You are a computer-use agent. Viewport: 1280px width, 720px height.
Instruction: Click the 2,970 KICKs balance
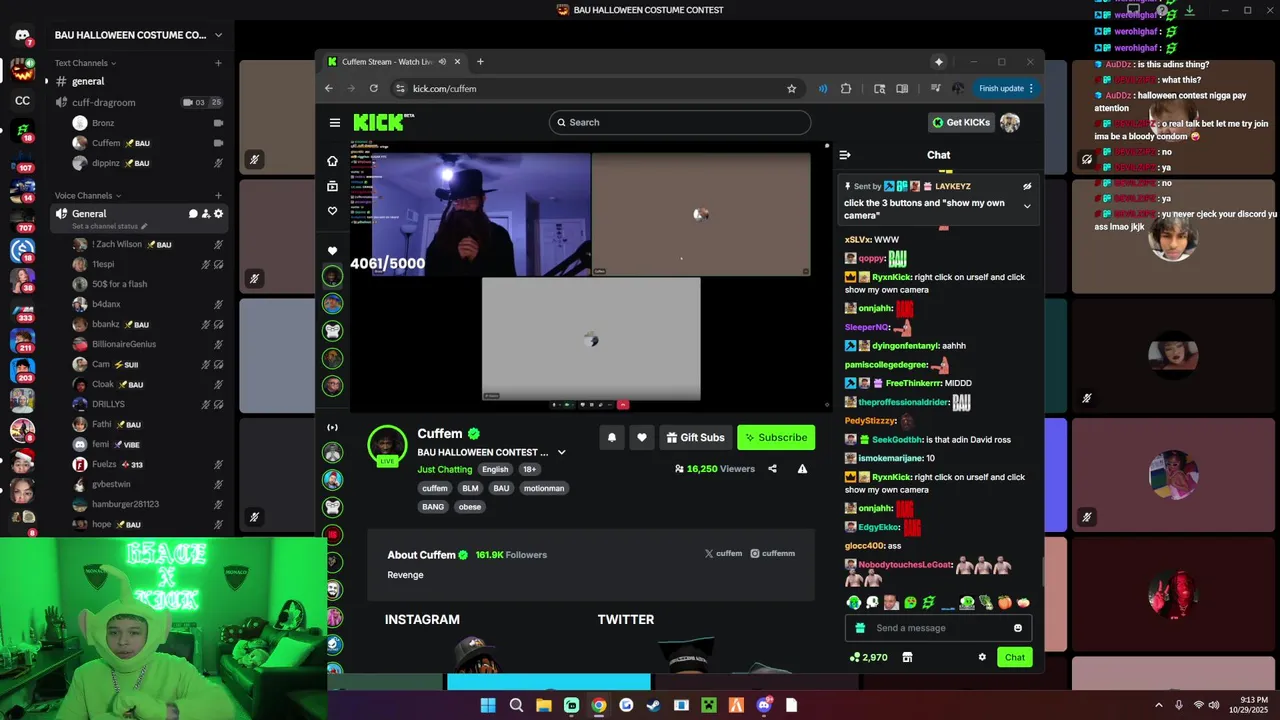(868, 657)
